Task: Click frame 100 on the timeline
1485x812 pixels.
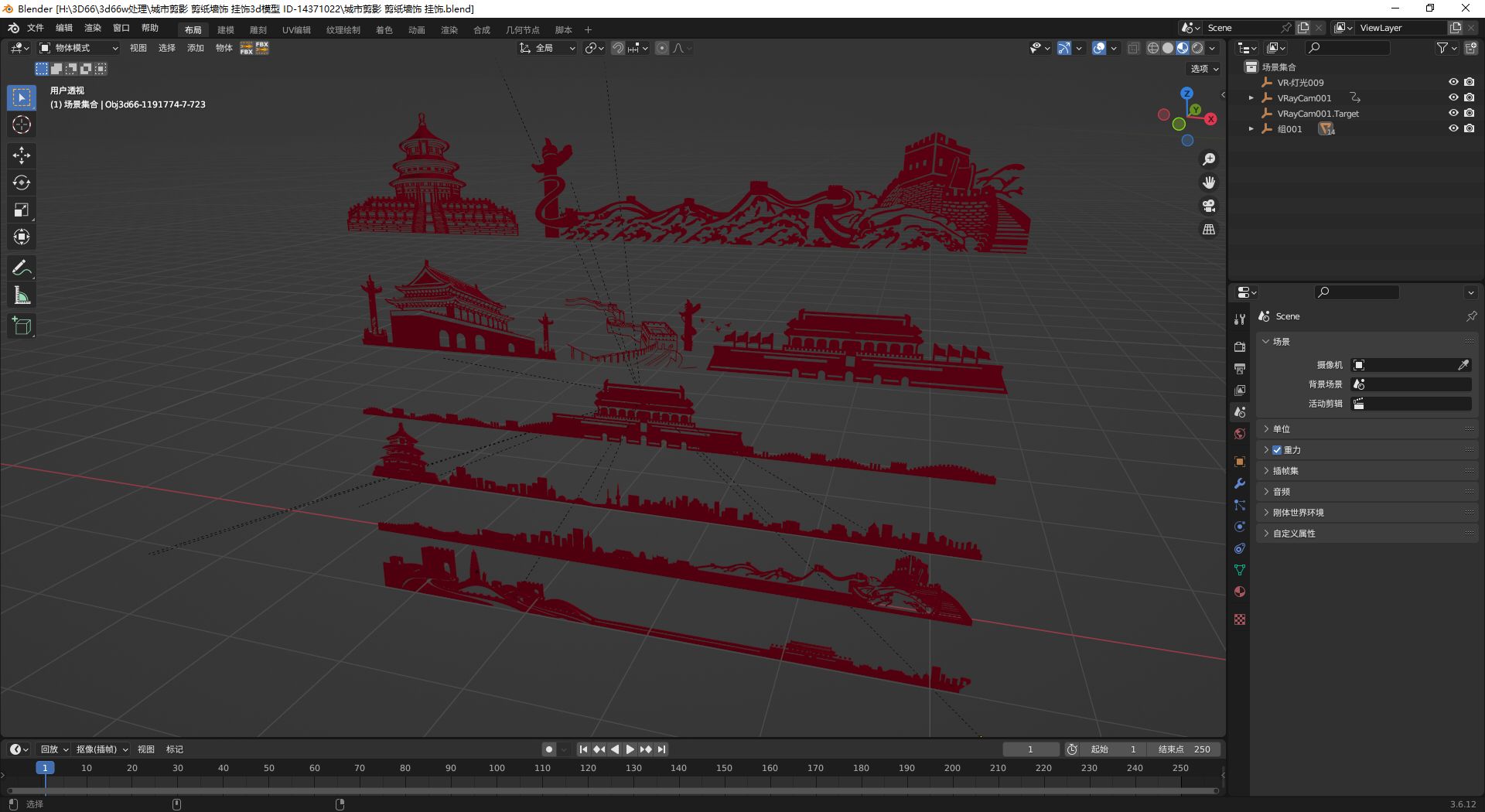Action: (497, 768)
